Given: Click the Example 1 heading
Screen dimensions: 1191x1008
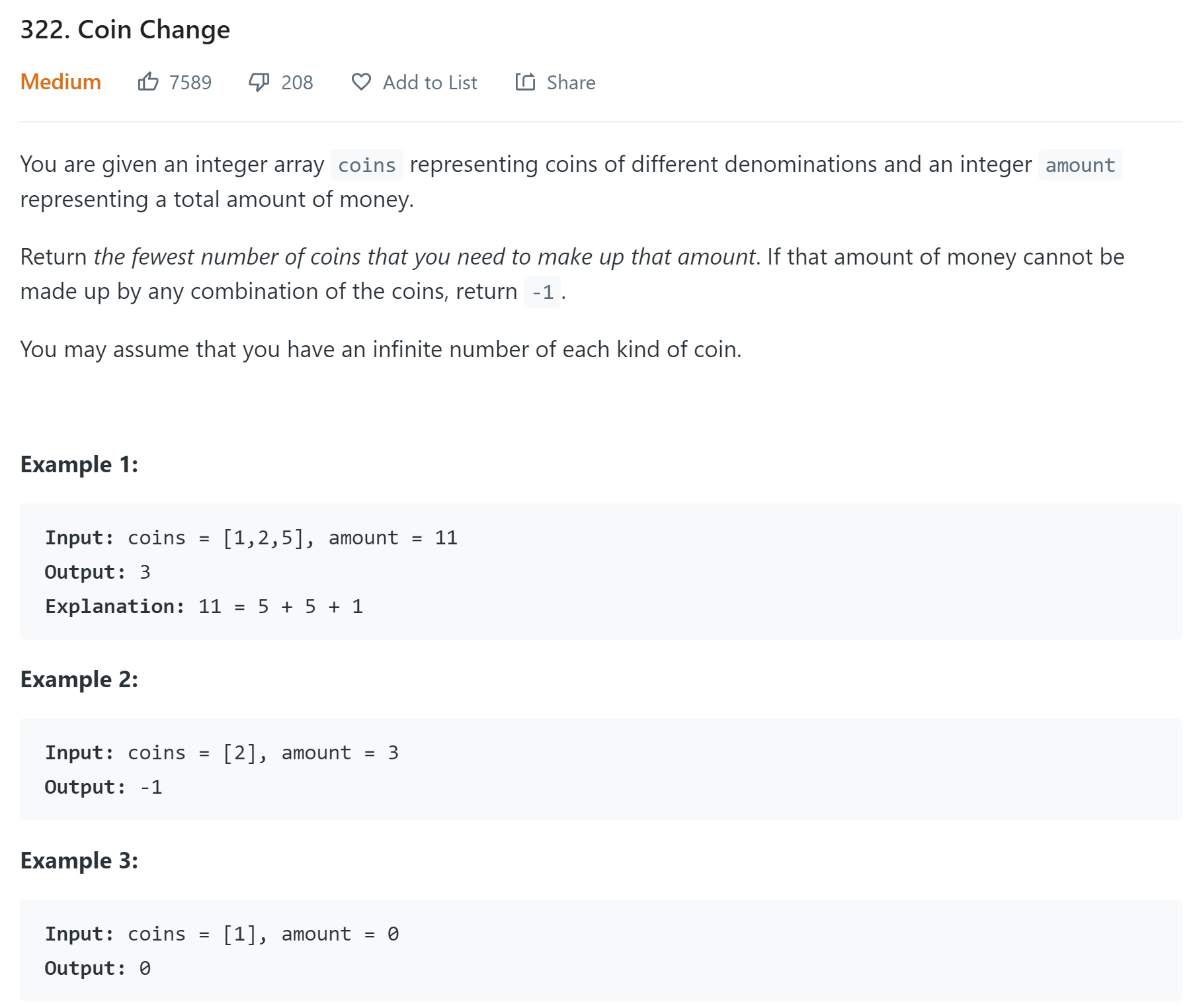Looking at the screenshot, I should (79, 464).
